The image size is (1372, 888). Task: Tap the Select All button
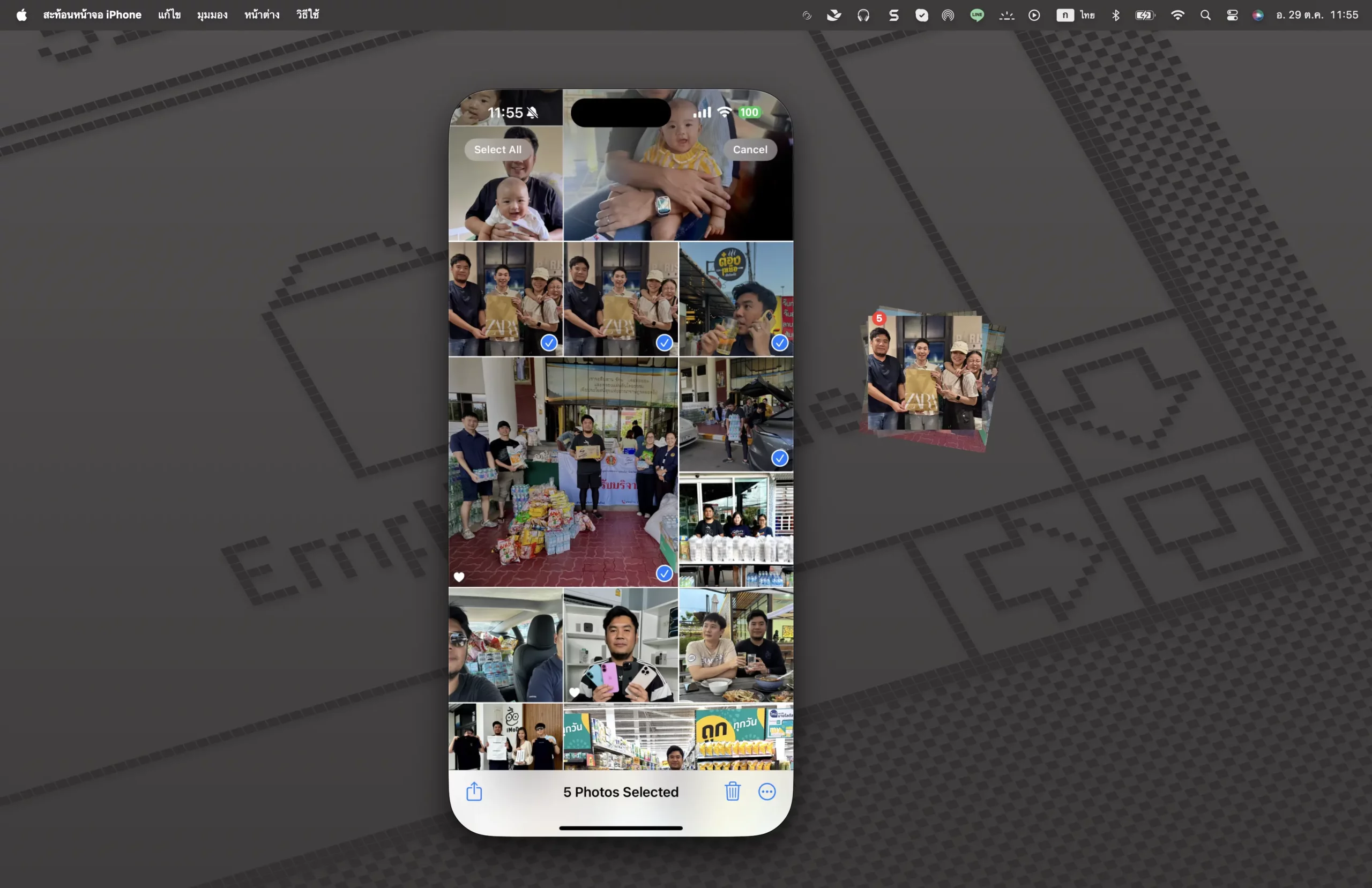(x=497, y=150)
